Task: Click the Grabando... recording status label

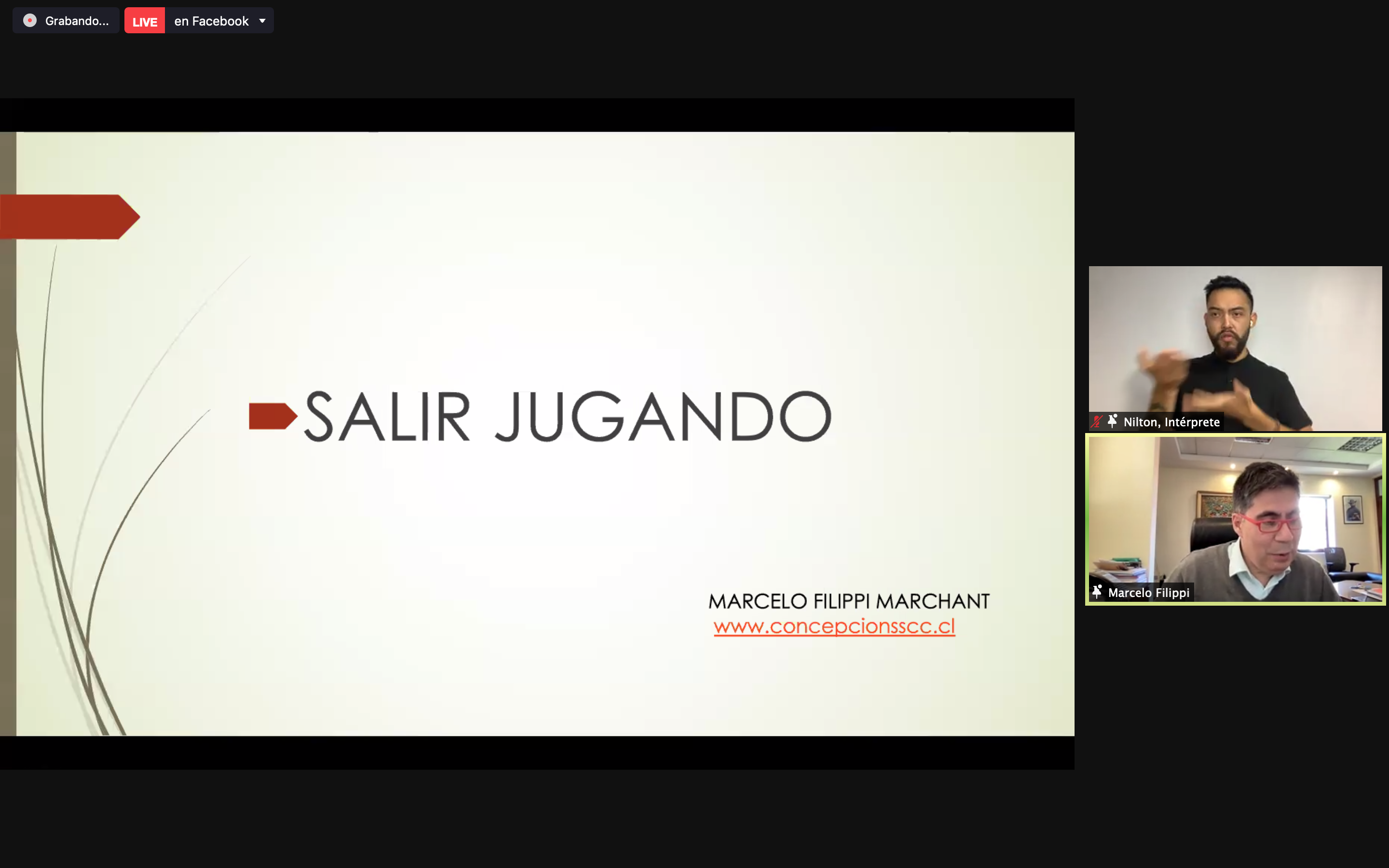Action: tap(76, 21)
